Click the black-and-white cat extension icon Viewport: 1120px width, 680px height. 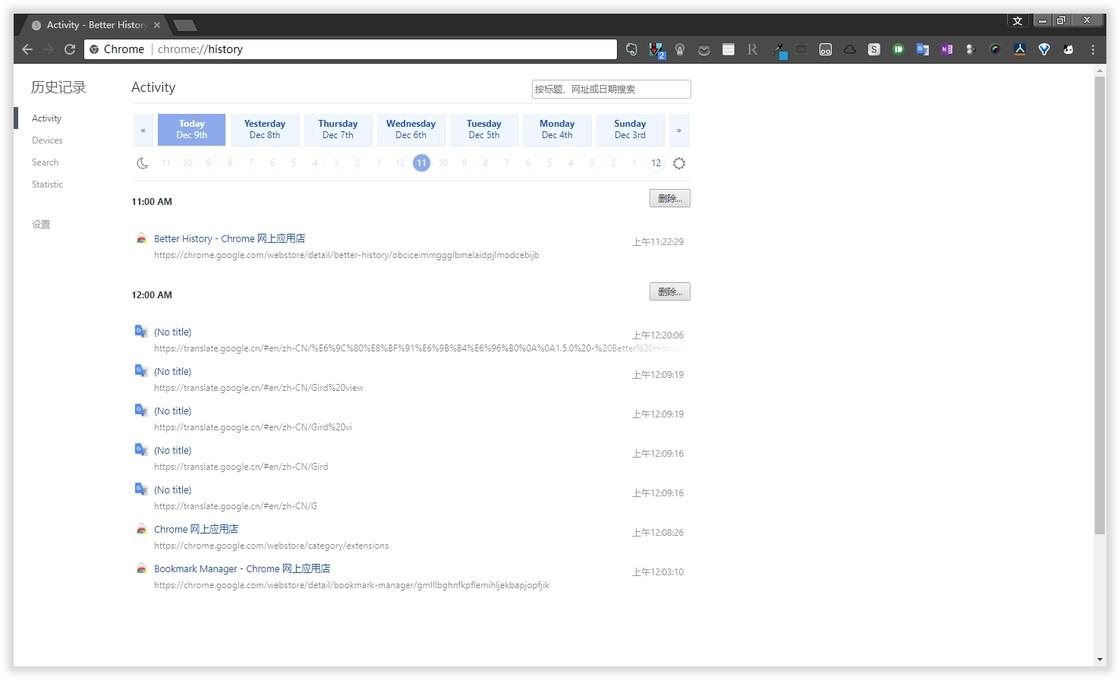pos(1068,49)
